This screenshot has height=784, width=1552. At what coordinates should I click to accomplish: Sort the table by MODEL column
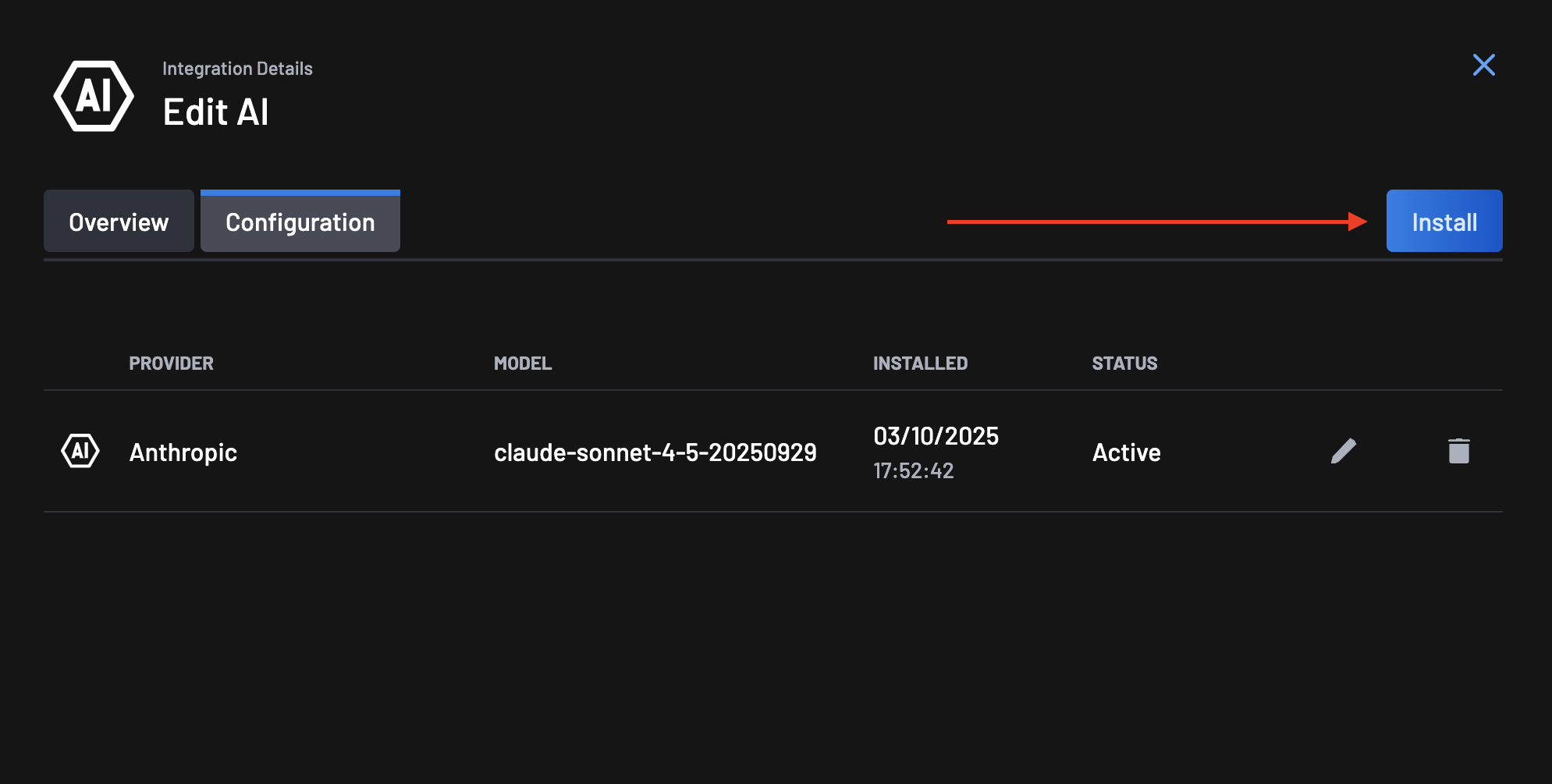[x=523, y=363]
